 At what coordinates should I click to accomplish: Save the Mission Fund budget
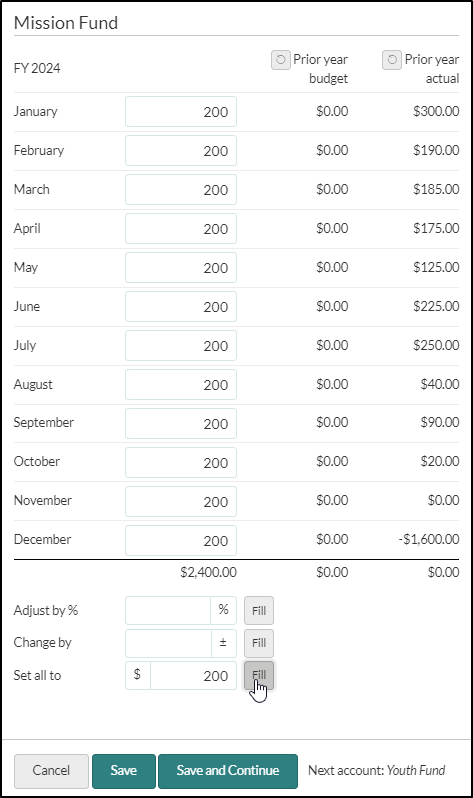124,771
